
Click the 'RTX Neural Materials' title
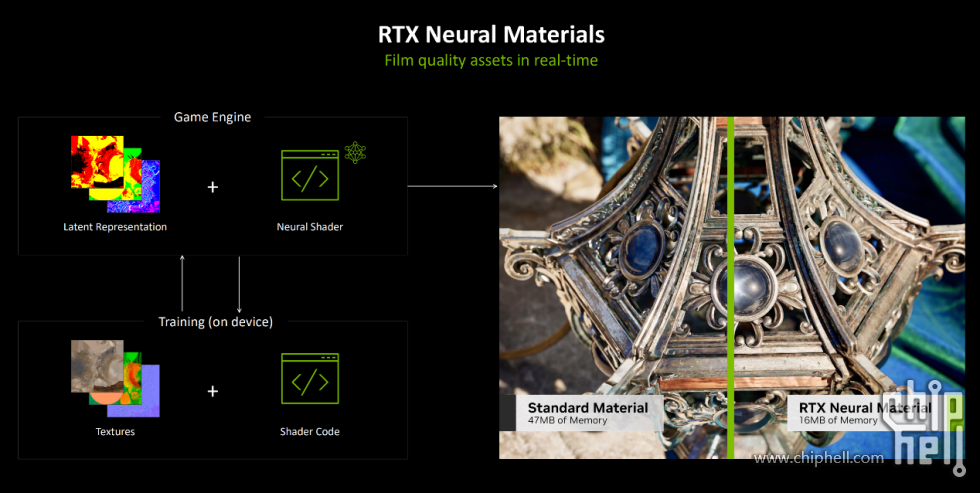491,34
